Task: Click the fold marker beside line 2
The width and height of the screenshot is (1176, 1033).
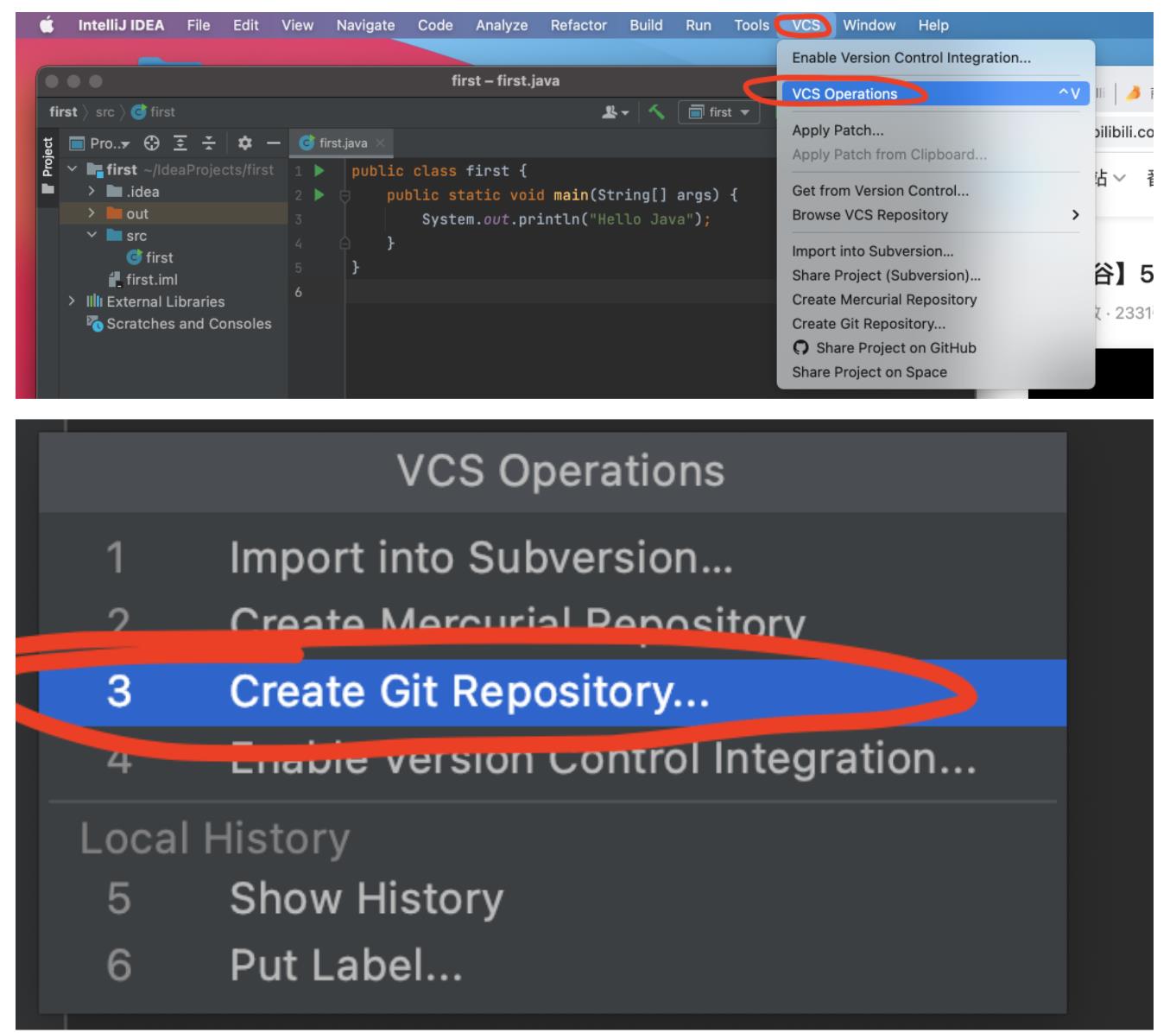Action: pyautogui.click(x=344, y=196)
